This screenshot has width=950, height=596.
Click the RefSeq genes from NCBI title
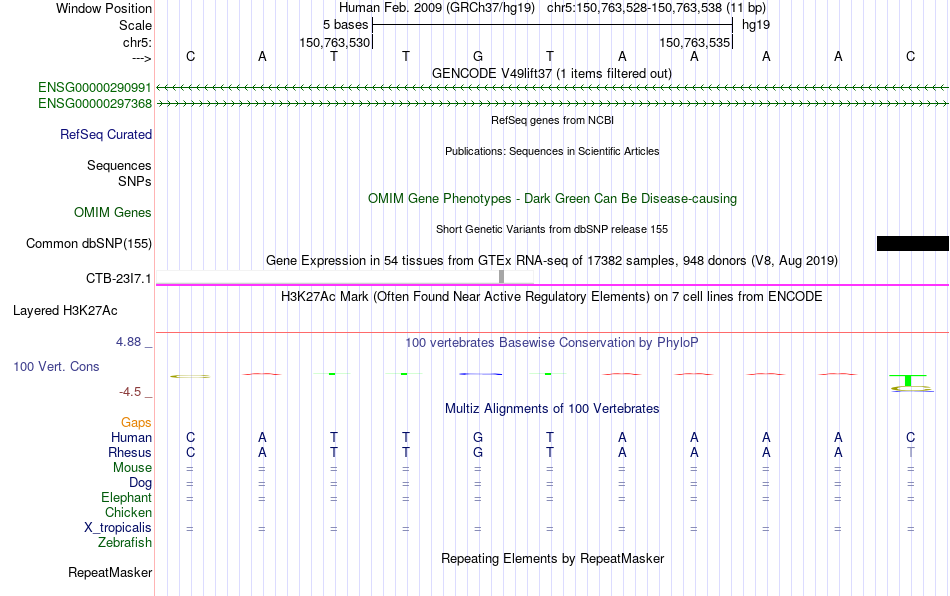[x=553, y=121]
